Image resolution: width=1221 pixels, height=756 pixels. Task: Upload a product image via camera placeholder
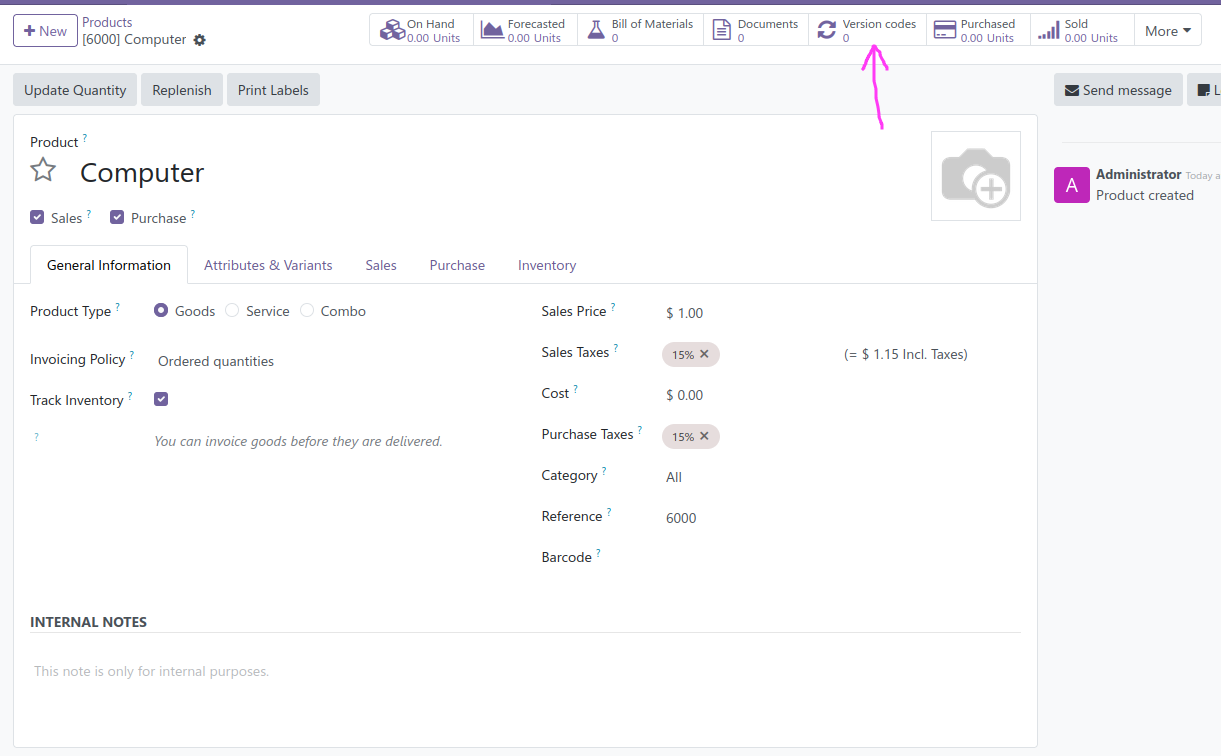(x=975, y=176)
